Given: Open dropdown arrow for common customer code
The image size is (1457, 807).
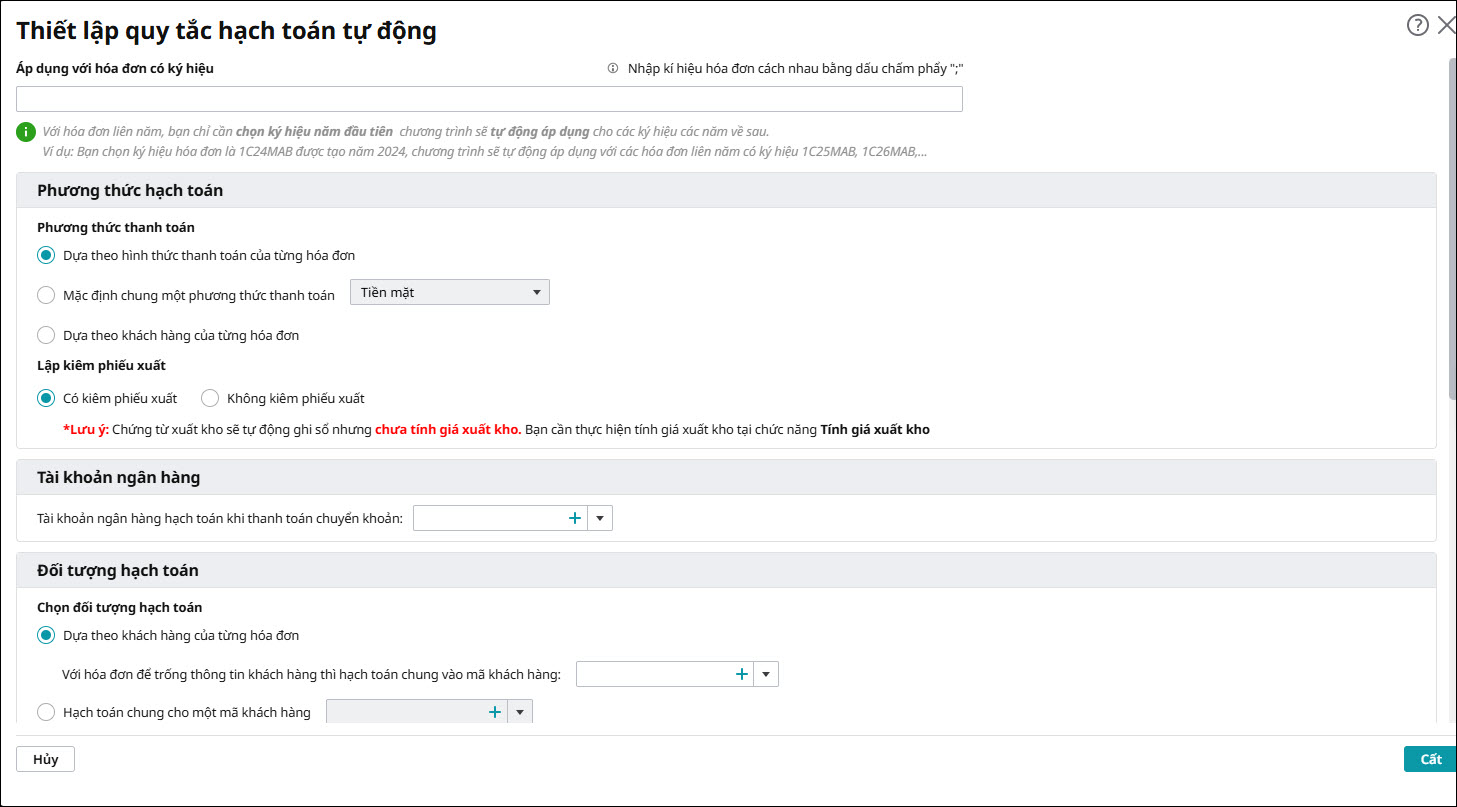Looking at the screenshot, I should [x=520, y=712].
